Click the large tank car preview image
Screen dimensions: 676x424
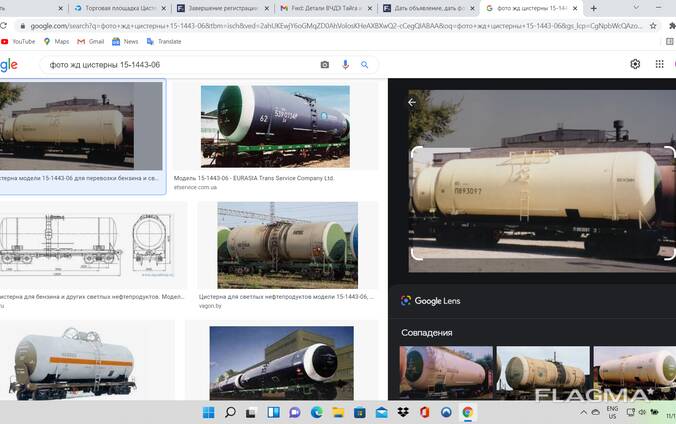(x=542, y=181)
